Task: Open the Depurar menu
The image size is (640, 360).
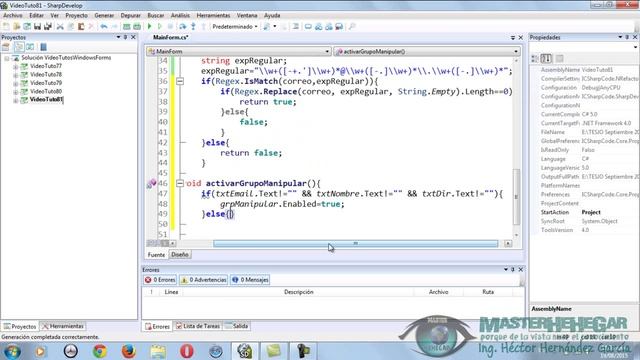Action: click(x=131, y=16)
